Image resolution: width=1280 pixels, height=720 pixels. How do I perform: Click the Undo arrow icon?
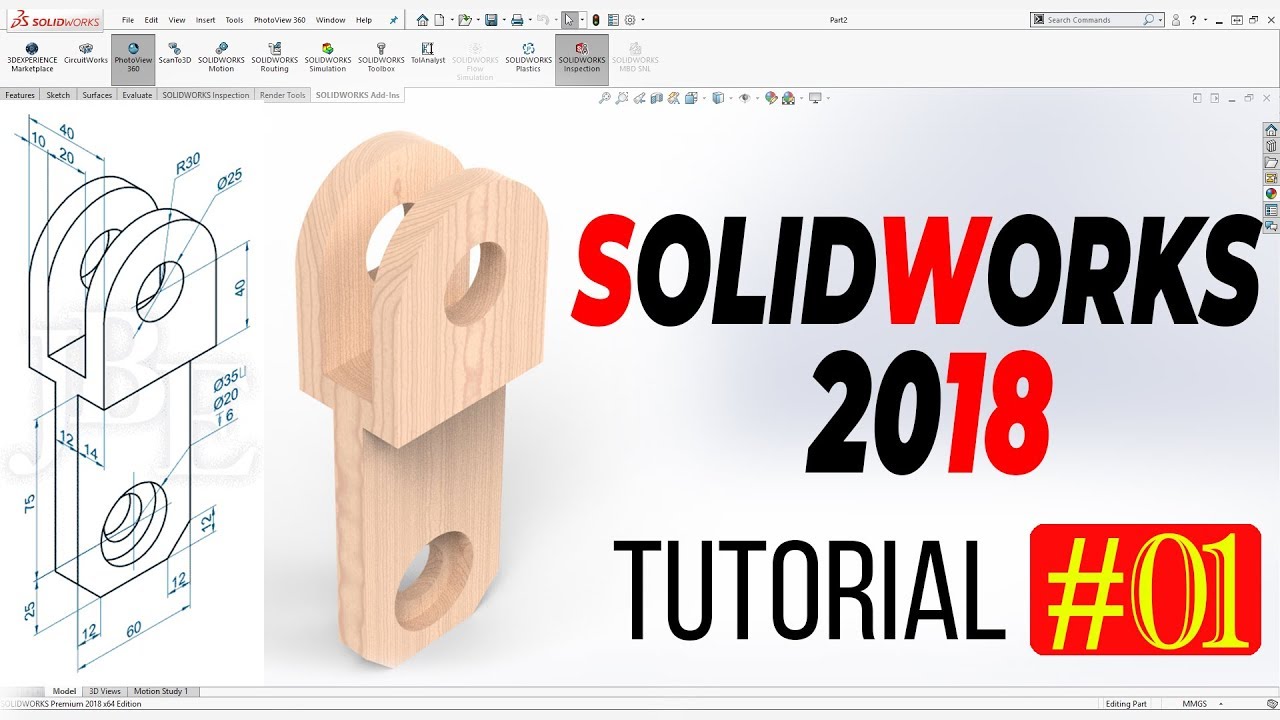coord(543,20)
